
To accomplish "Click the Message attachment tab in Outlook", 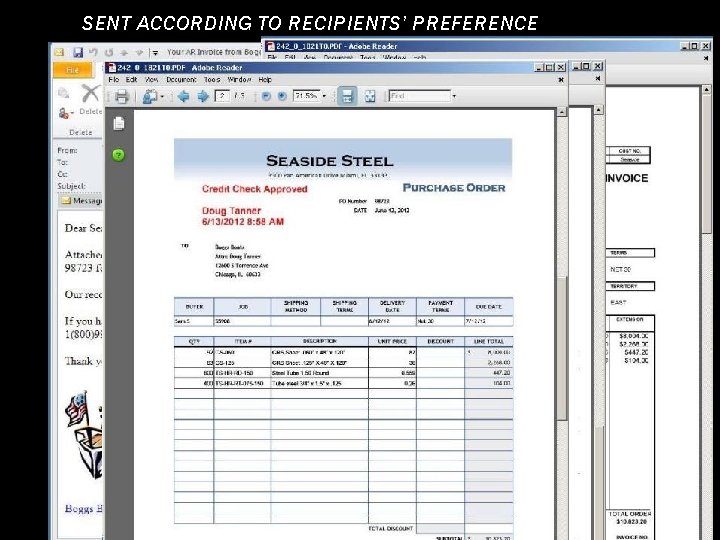I will 81,201.
